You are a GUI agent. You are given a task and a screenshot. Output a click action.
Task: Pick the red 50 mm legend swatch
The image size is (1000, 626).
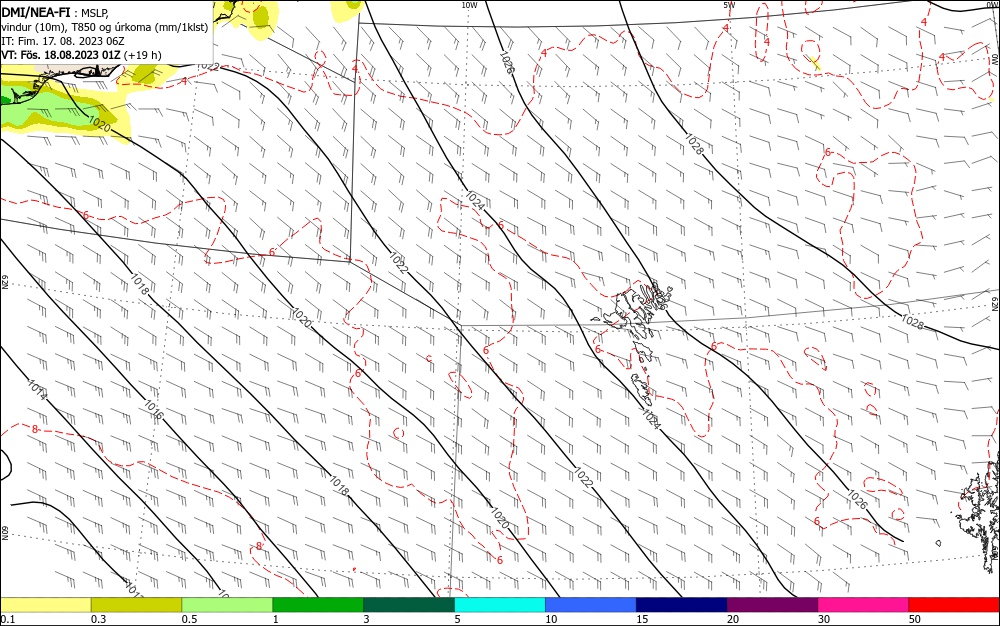[954, 604]
